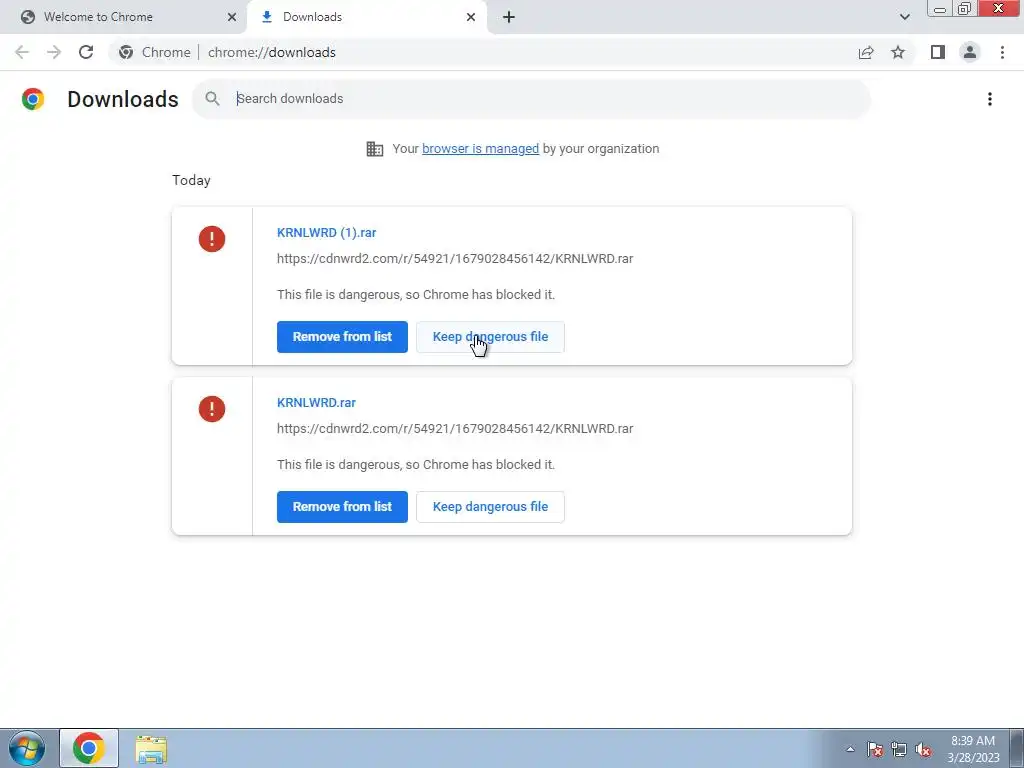
Task: Open the profile avatar menu
Action: pos(970,52)
